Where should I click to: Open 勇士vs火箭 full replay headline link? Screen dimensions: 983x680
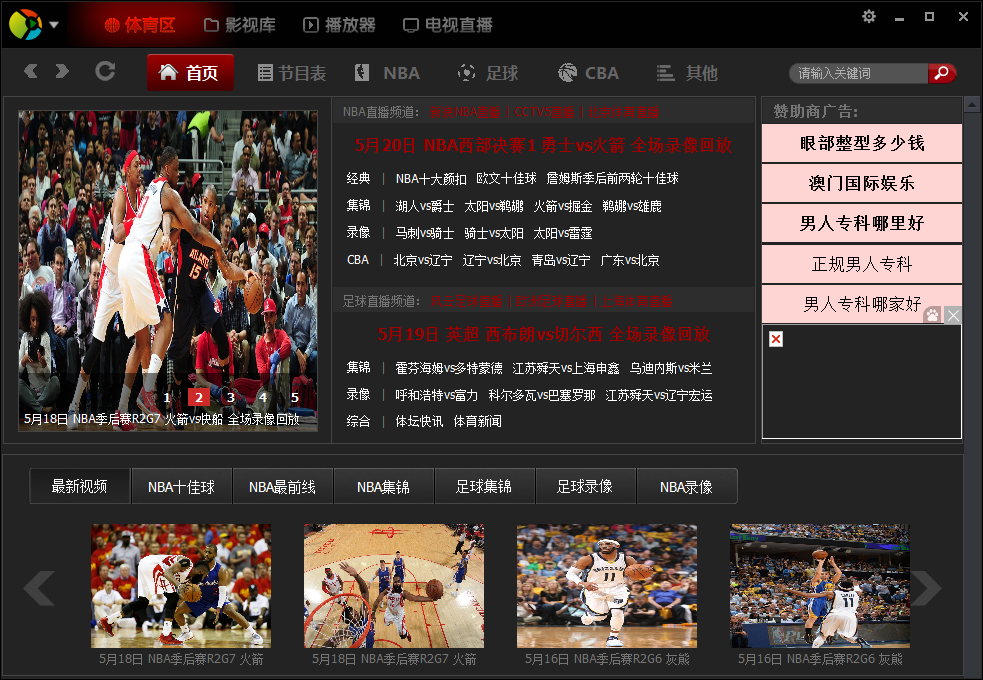coord(543,145)
